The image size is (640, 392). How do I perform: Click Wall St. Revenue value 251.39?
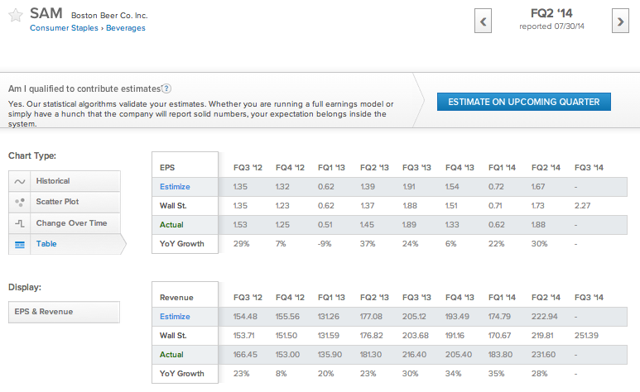587,336
